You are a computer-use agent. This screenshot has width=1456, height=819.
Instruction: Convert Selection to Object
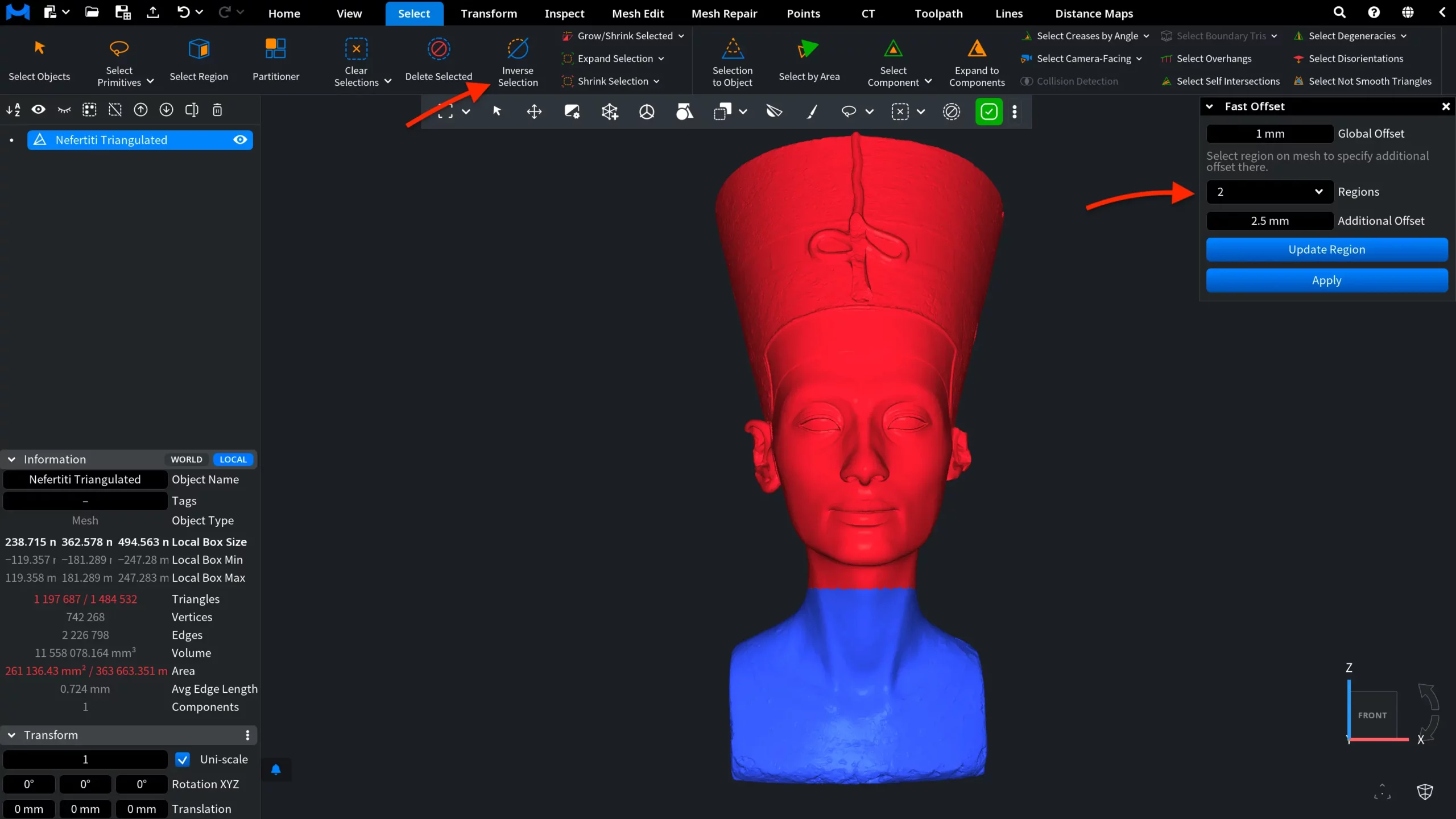[732, 61]
